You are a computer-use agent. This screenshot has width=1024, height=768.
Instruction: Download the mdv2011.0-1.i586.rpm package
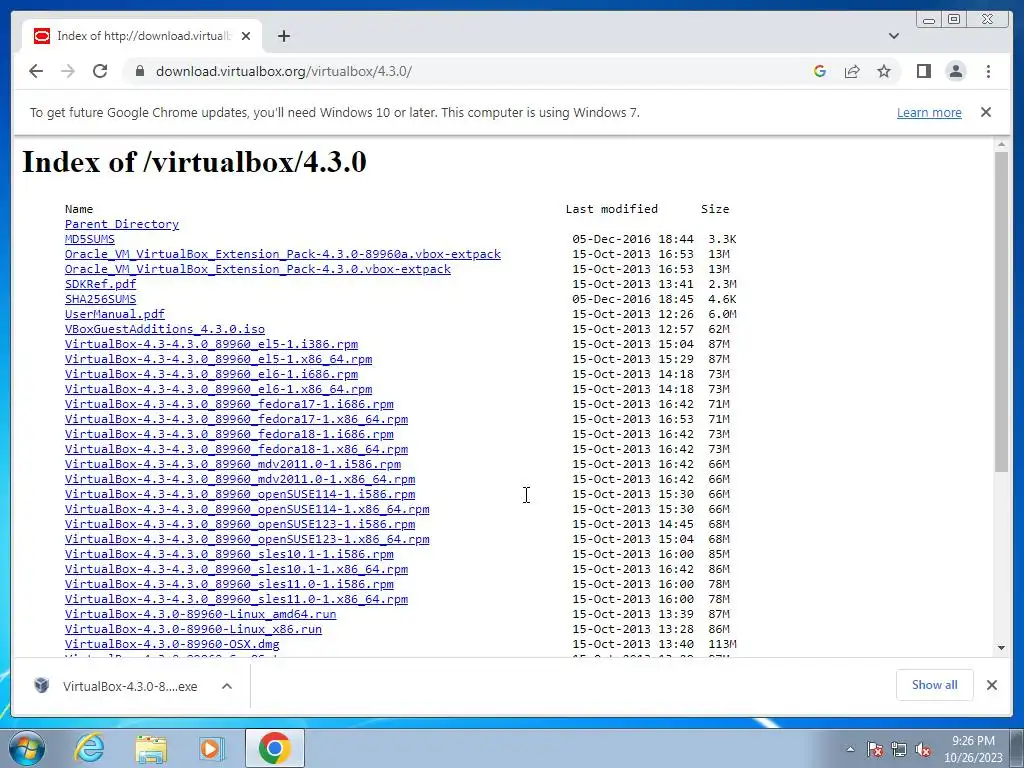point(232,464)
